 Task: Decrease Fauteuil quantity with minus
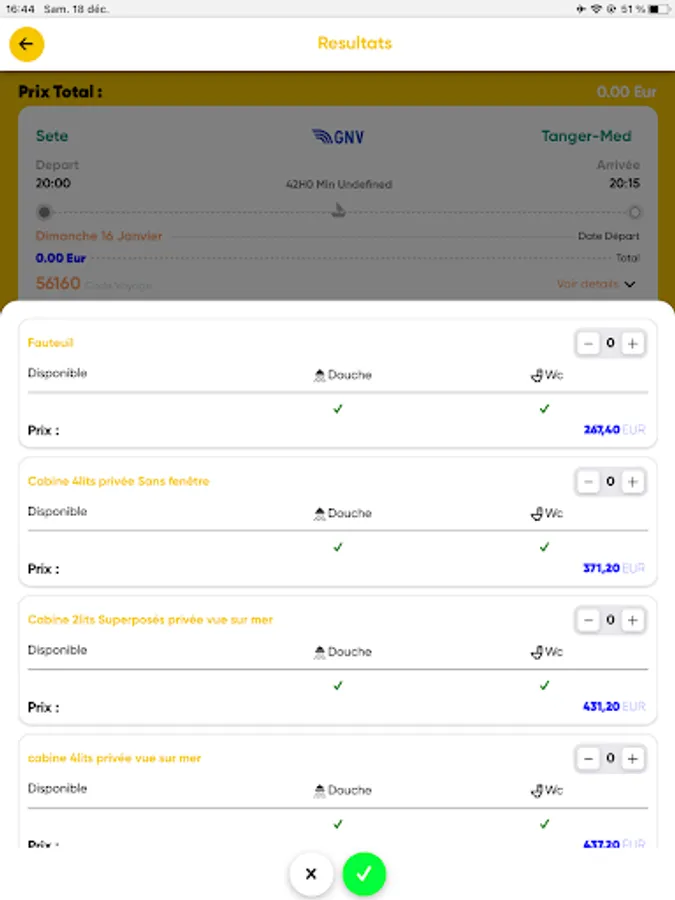tap(588, 344)
